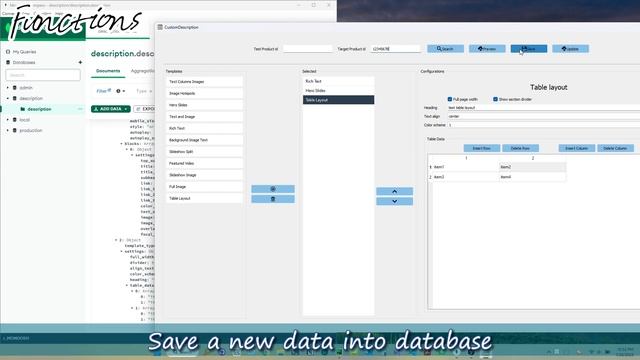Click table cell item4
The image size is (640, 360).
533,177
